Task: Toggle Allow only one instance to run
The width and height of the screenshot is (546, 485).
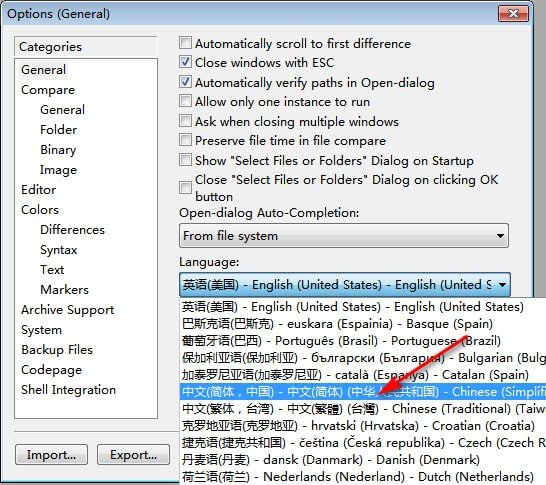Action: pos(185,101)
